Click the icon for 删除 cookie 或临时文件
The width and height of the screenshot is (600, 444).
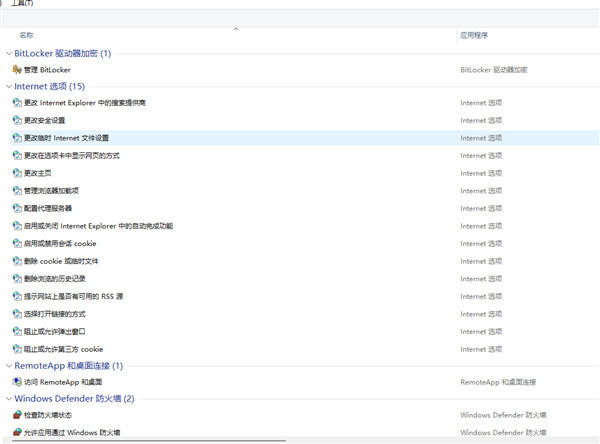point(17,261)
